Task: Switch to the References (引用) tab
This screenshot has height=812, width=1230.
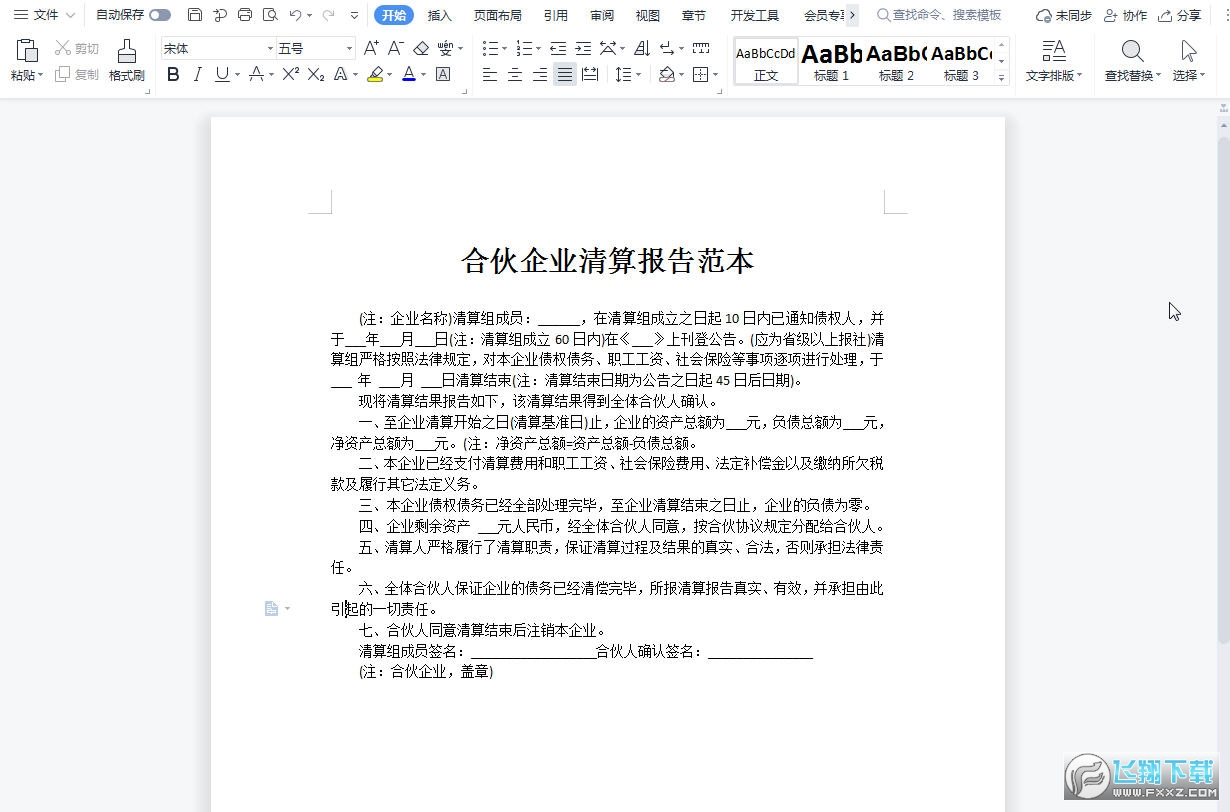Action: (x=556, y=15)
